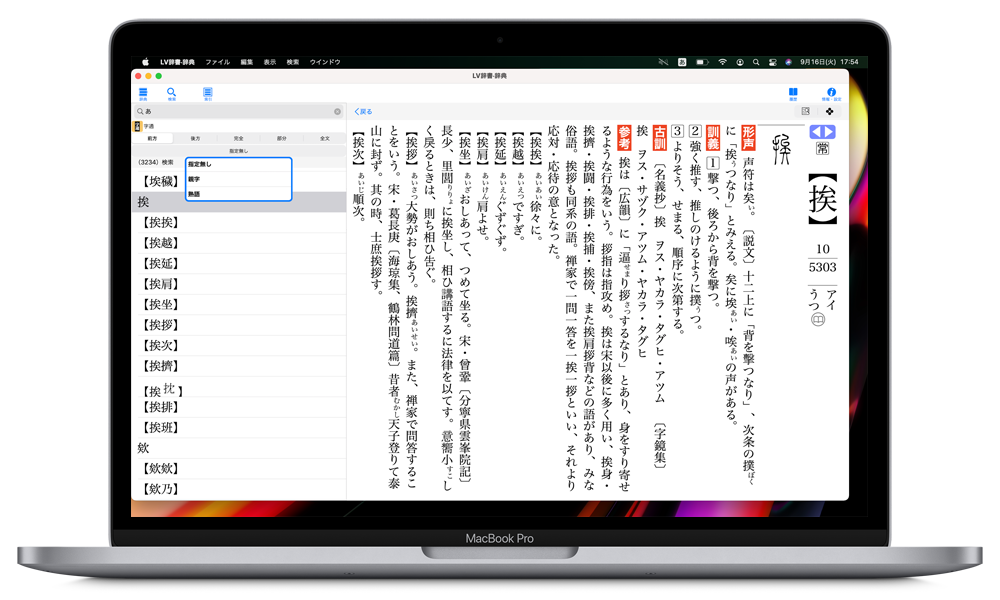Image resolution: width=1000 pixels, height=600 pixels.
Task: Open the history book icon
Action: 793,93
